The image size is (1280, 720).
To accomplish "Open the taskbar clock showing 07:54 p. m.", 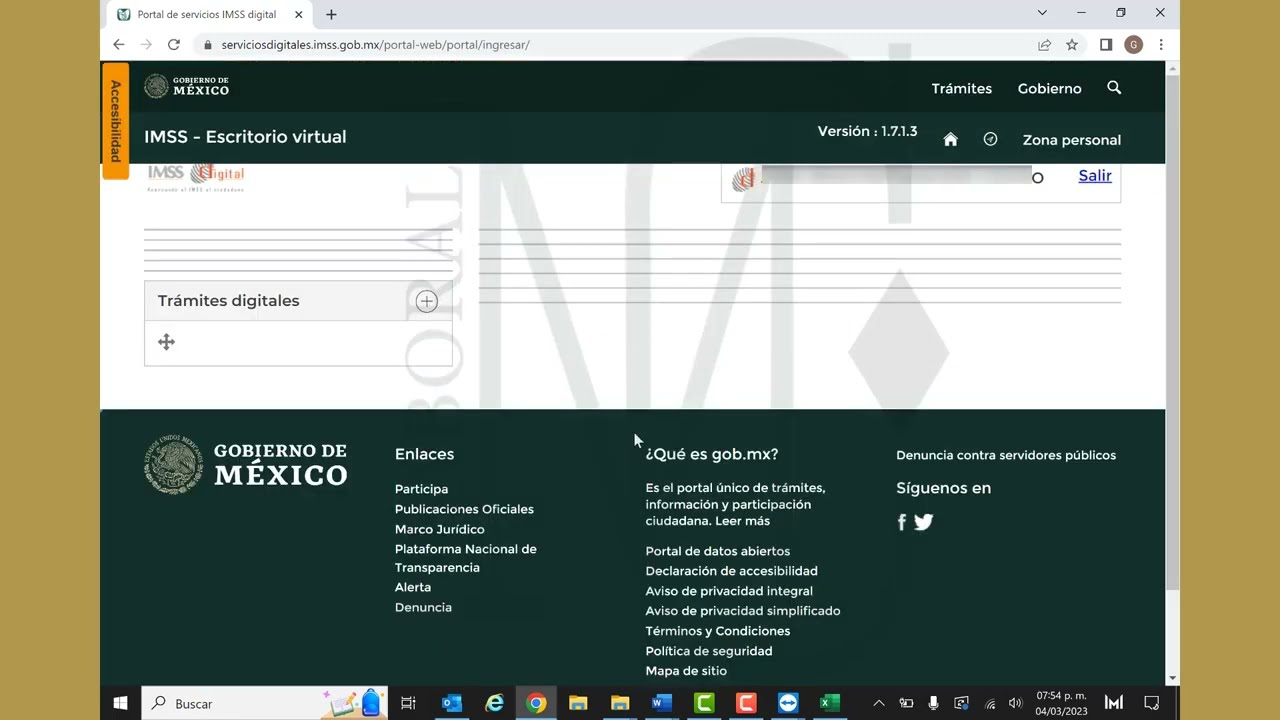I will pos(1061,703).
